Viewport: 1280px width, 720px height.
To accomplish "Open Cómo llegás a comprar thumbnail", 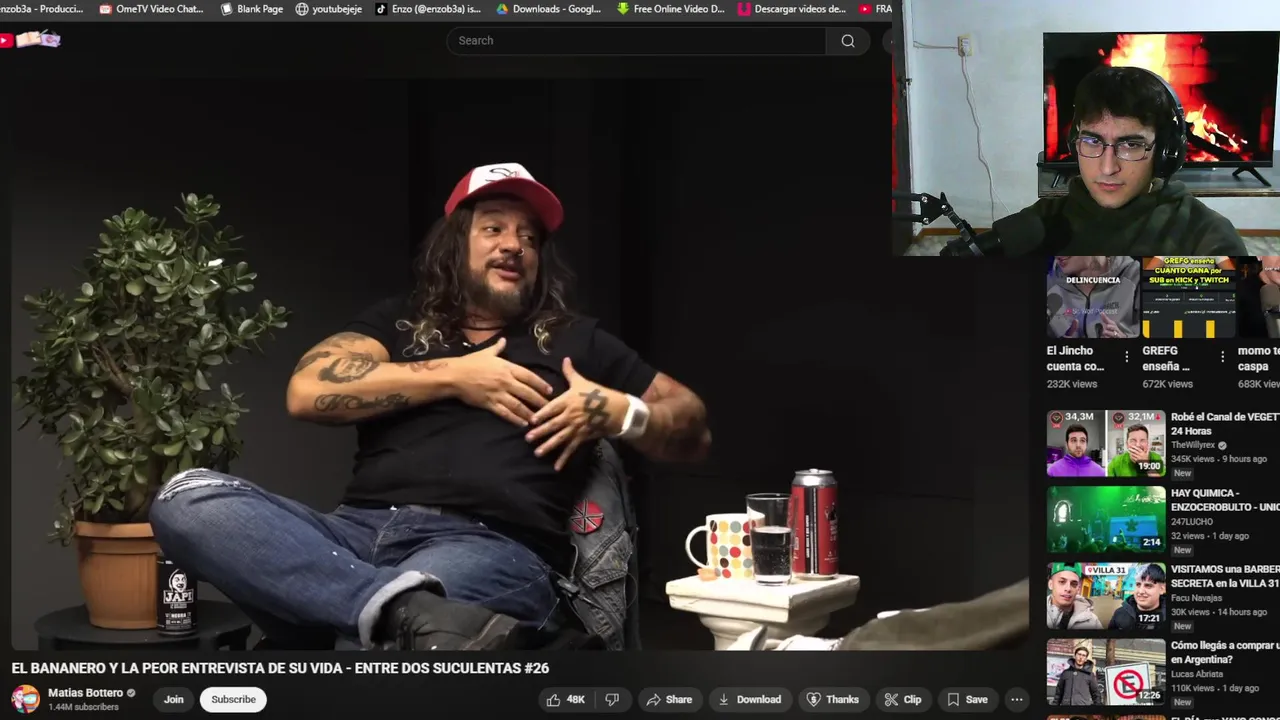I will pos(1106,672).
